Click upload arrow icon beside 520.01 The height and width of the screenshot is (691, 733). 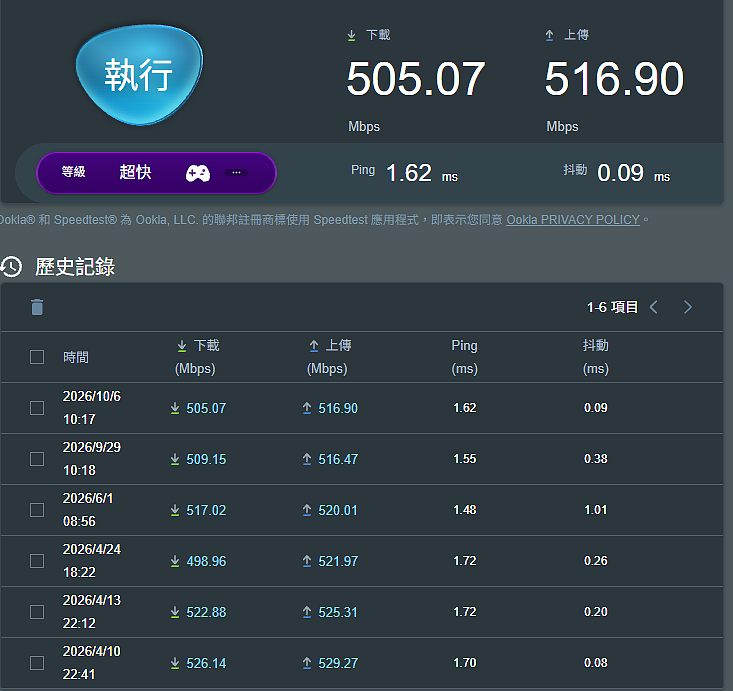[x=307, y=510]
